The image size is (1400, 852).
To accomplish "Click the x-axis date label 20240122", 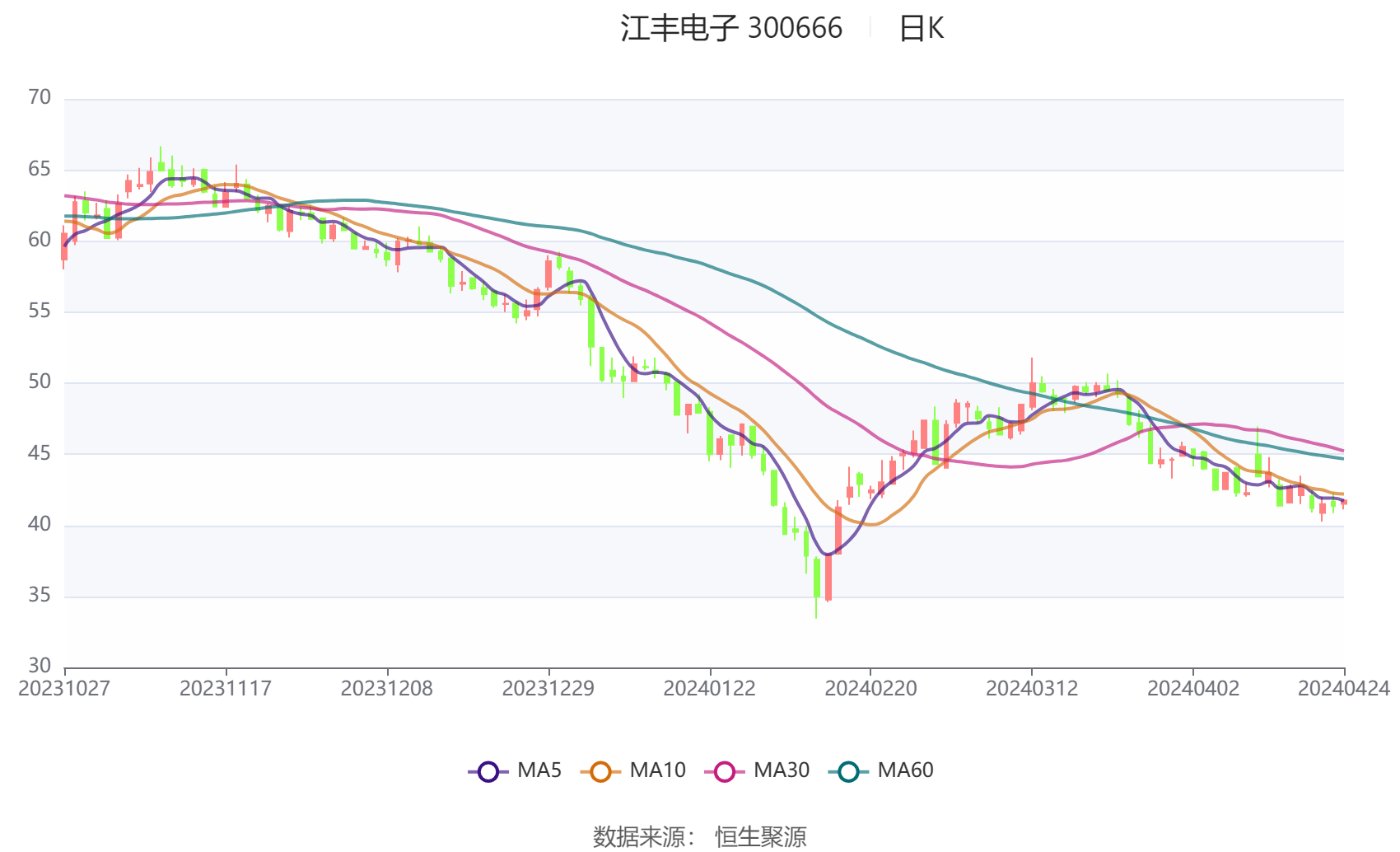I will coord(710,689).
